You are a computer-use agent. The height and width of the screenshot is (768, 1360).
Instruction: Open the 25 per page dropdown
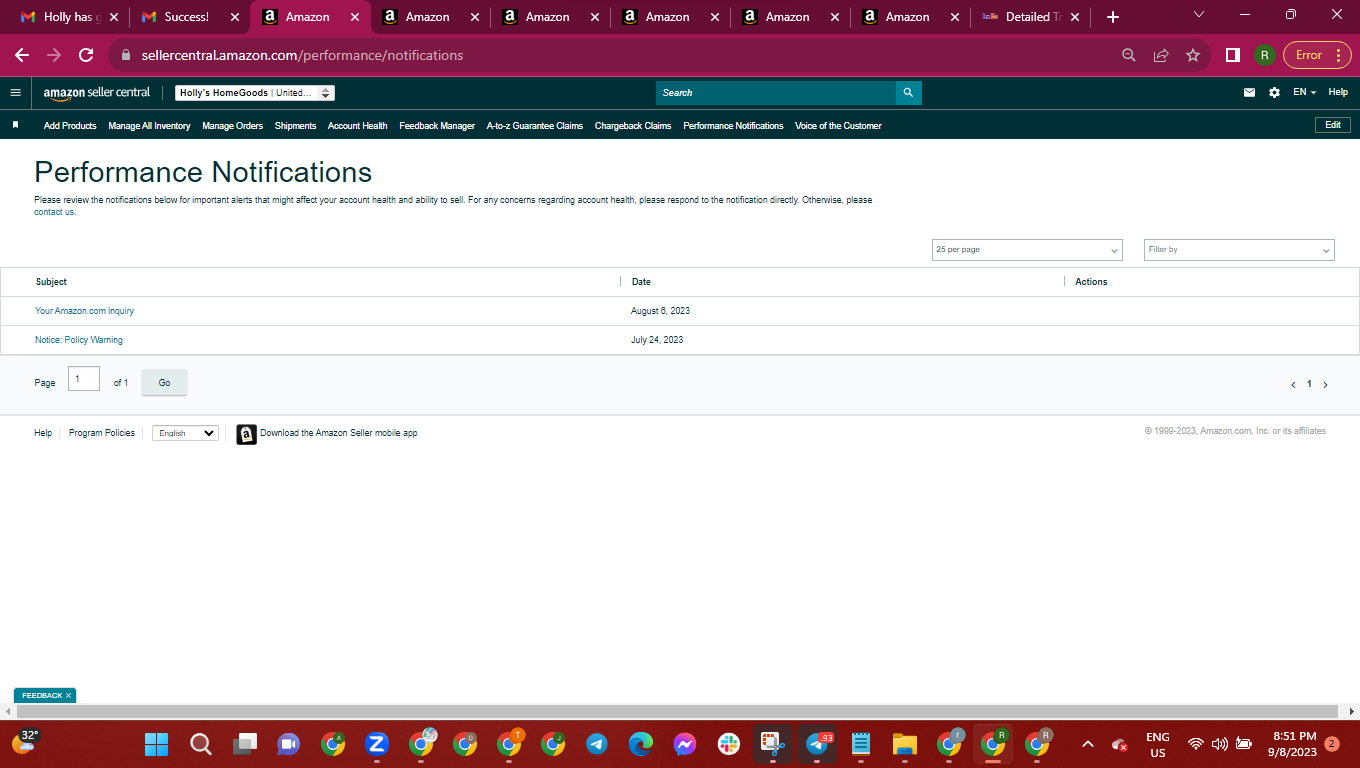1027,250
